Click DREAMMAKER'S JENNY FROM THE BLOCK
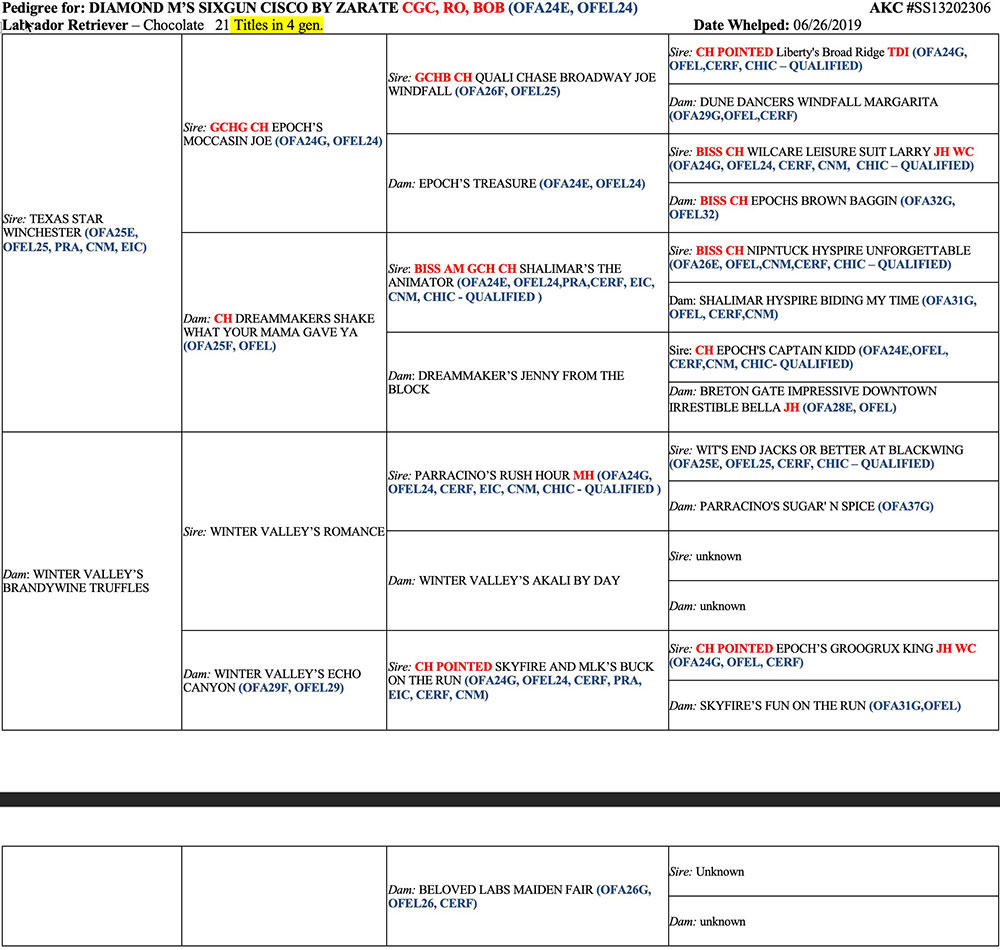The width and height of the screenshot is (1000, 950). 506,382
